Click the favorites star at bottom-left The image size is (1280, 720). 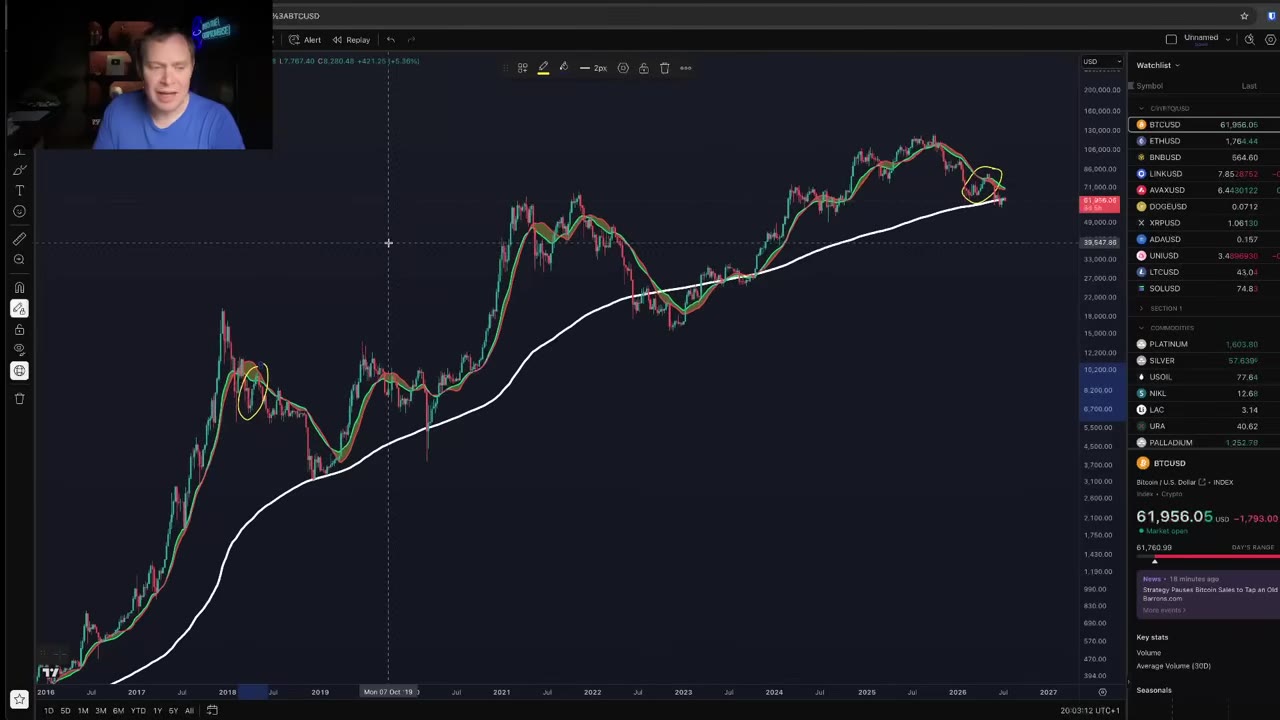click(19, 700)
